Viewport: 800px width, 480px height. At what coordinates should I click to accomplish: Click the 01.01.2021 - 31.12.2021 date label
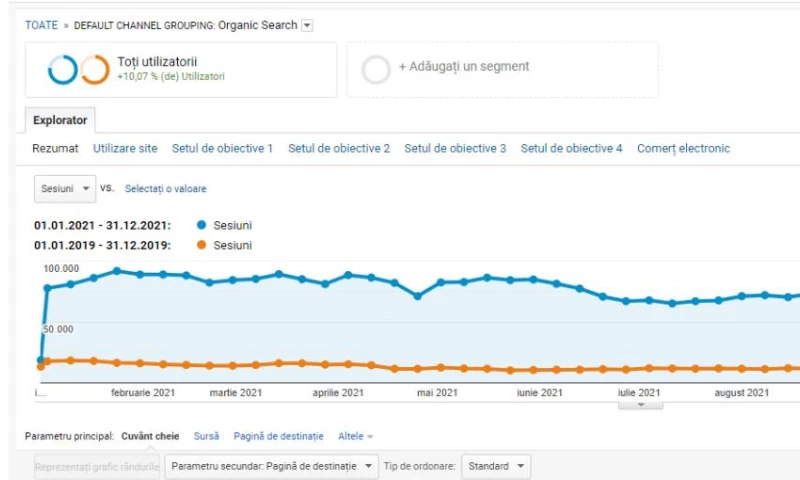[x=103, y=225]
